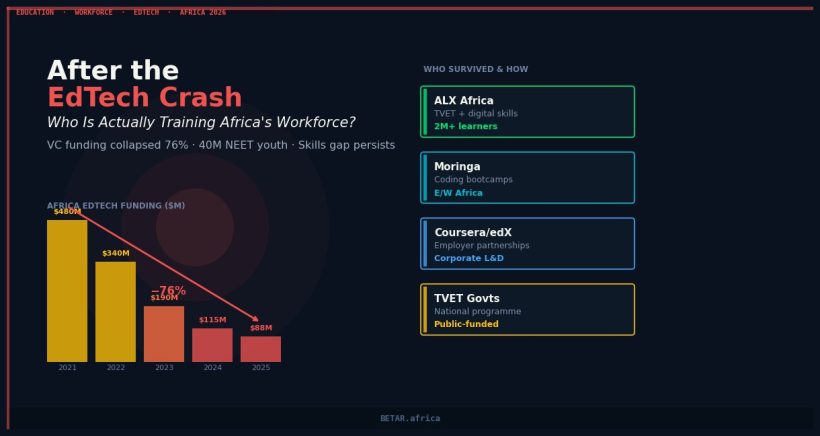
Task: Click the −76% decline label
Action: (x=168, y=290)
